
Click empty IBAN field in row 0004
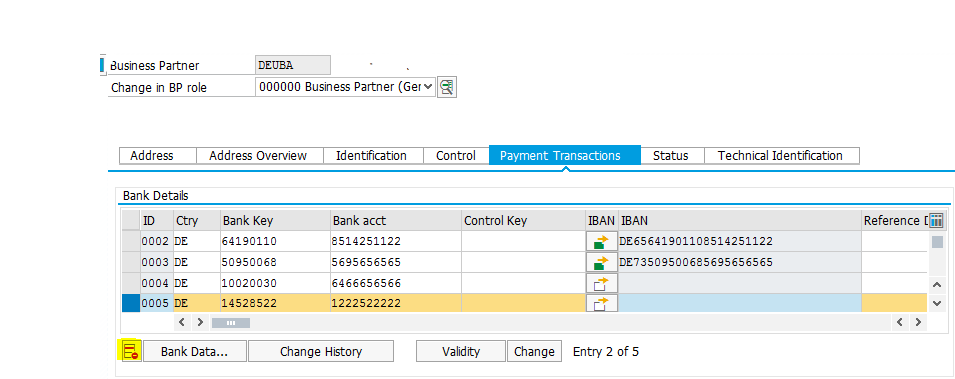pyautogui.click(x=739, y=283)
